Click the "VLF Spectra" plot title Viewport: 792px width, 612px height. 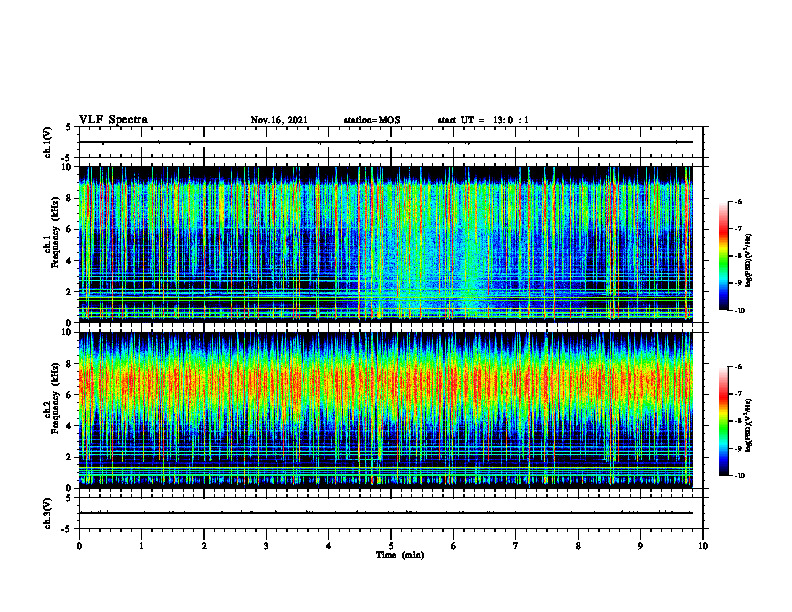tap(114, 120)
